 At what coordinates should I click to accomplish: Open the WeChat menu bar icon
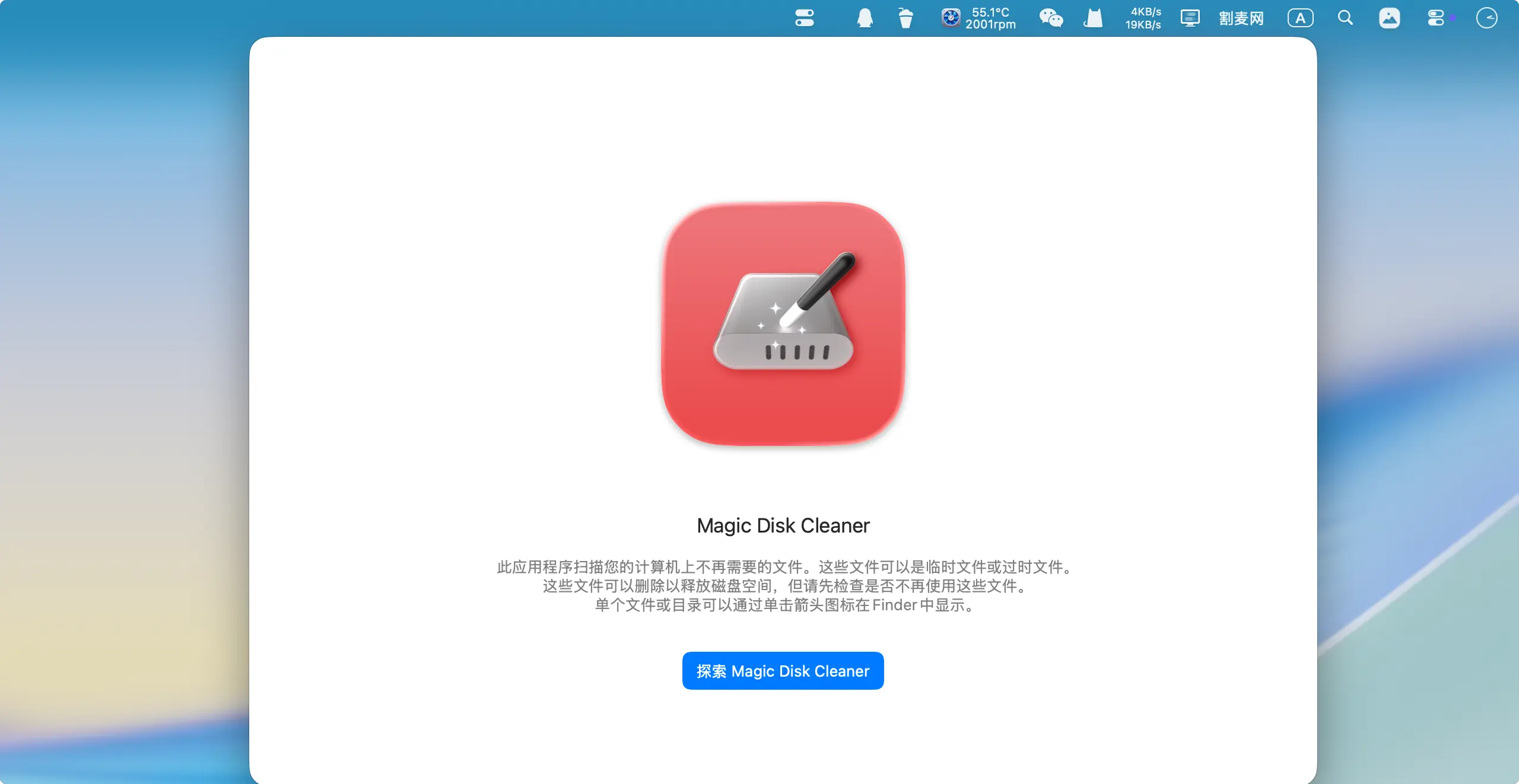(x=1051, y=18)
